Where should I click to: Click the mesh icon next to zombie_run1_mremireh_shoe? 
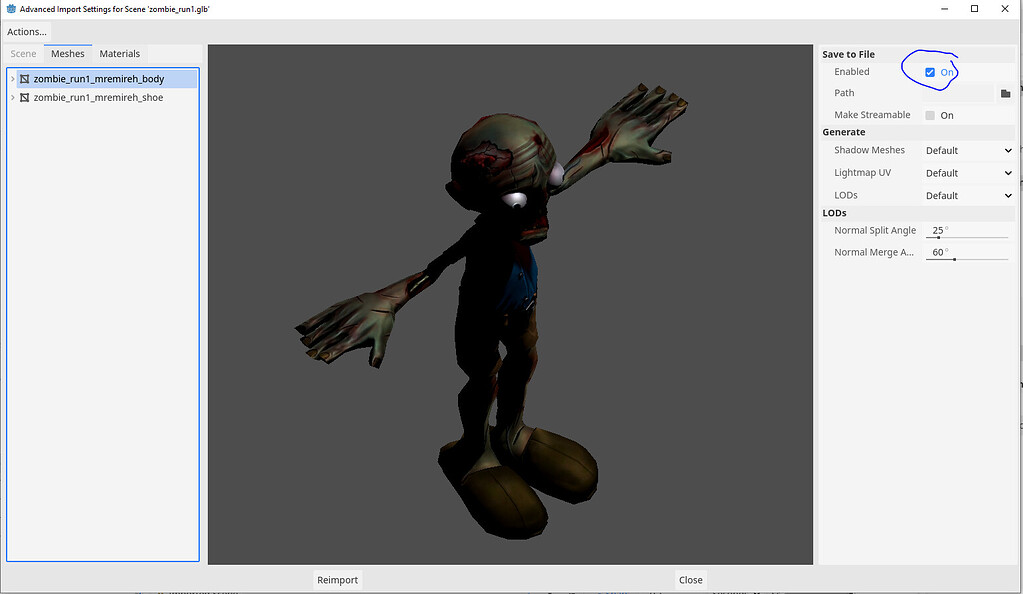[x=24, y=97]
